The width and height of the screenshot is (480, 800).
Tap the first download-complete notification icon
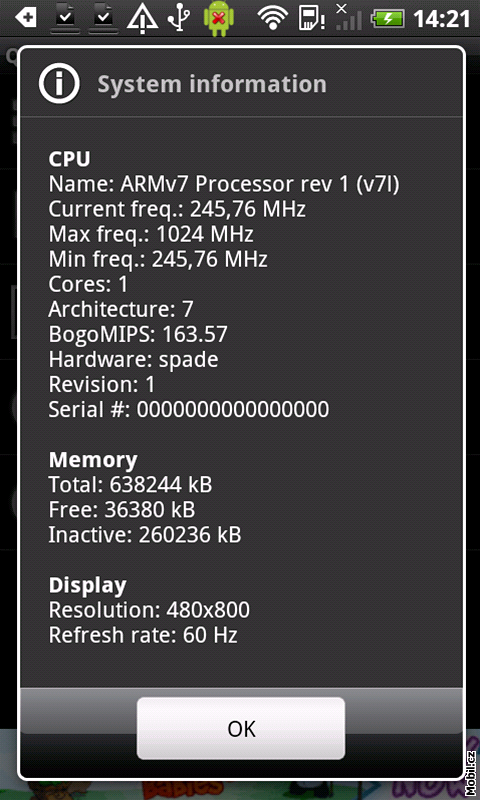(67, 18)
